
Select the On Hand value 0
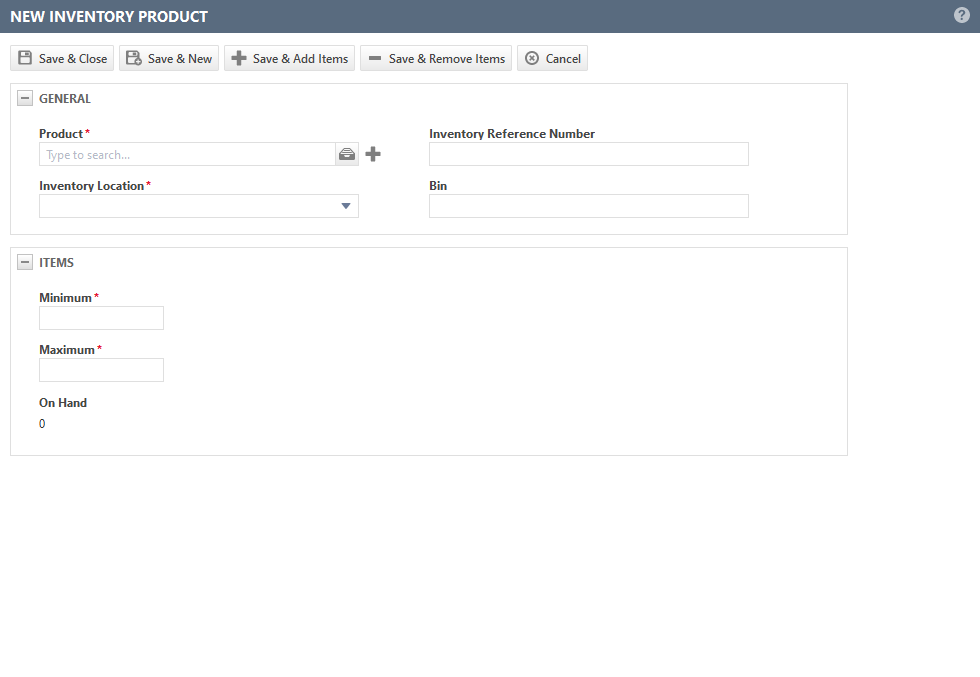[42, 424]
